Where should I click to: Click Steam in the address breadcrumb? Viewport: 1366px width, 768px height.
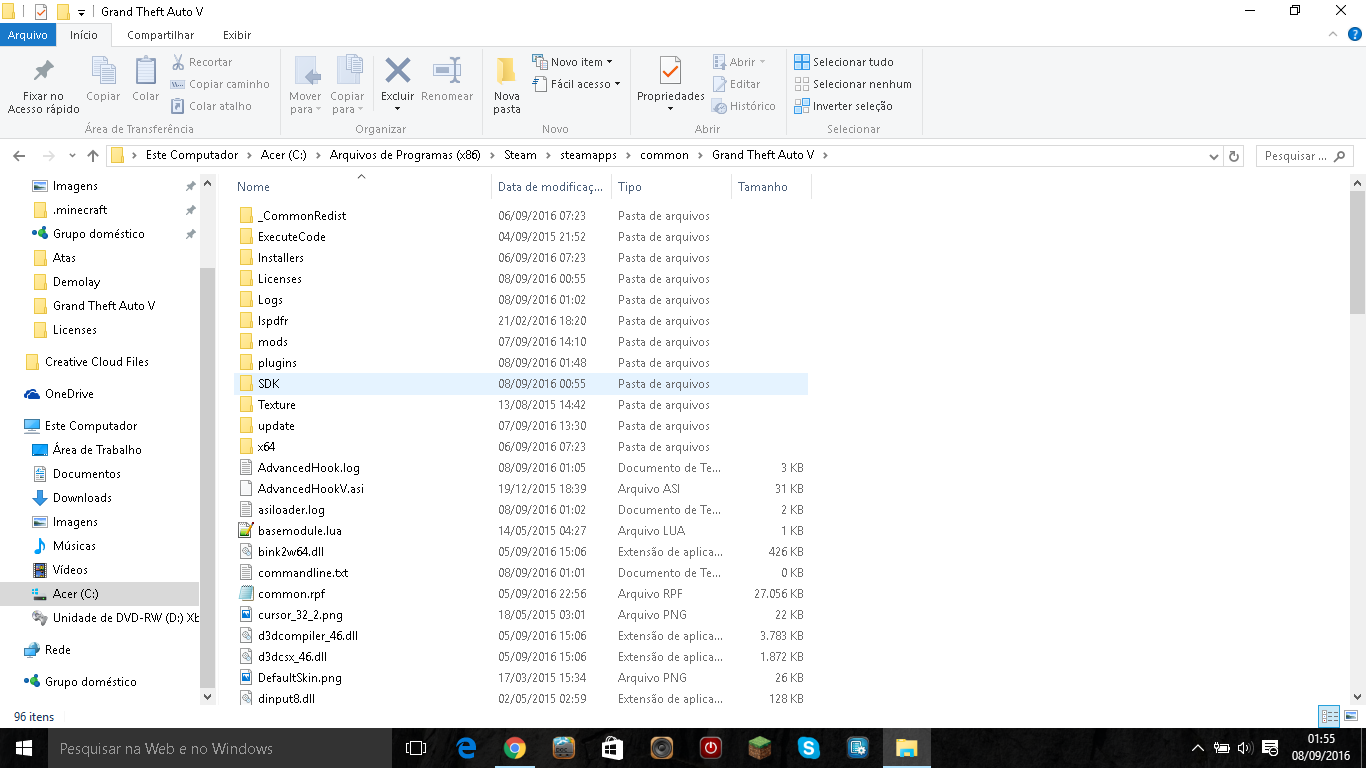point(520,155)
